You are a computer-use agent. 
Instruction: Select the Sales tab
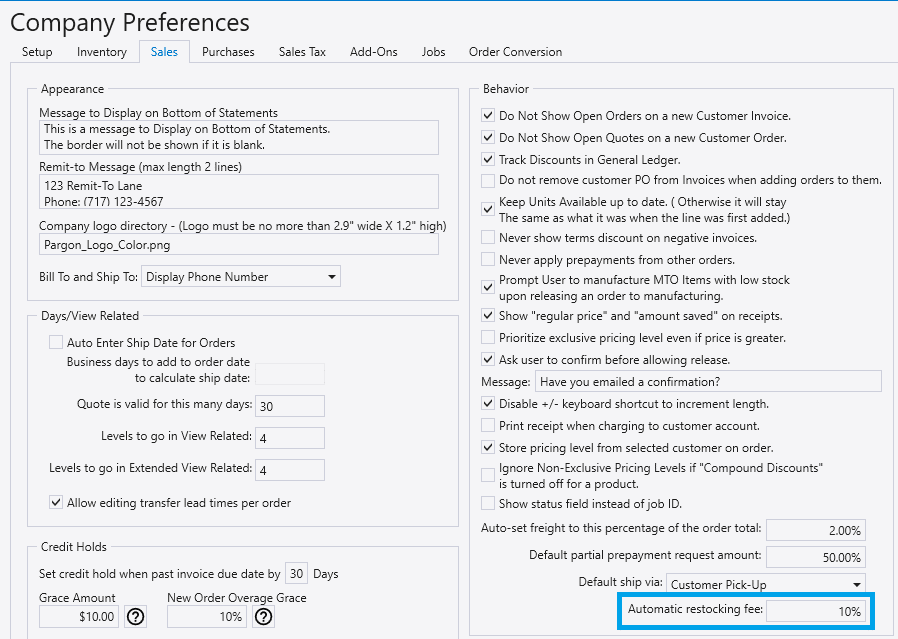click(x=164, y=52)
